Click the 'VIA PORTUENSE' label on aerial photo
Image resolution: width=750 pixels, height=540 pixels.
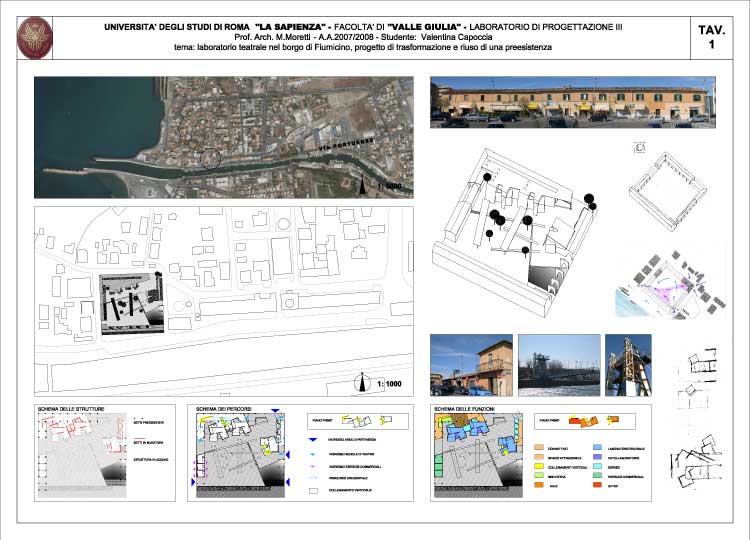[x=347, y=145]
